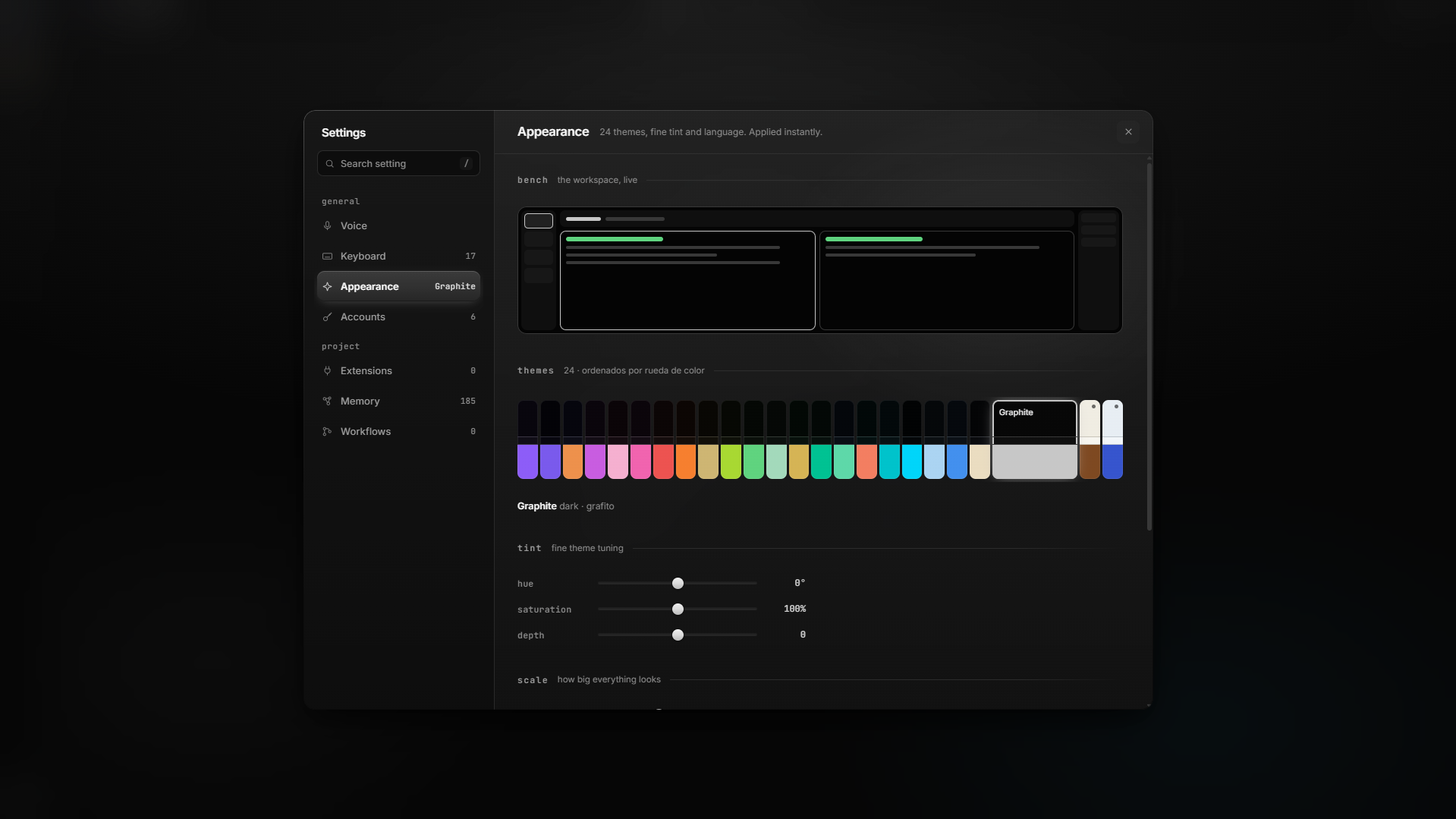
Task: Select the first purple theme swatch
Action: point(527,439)
